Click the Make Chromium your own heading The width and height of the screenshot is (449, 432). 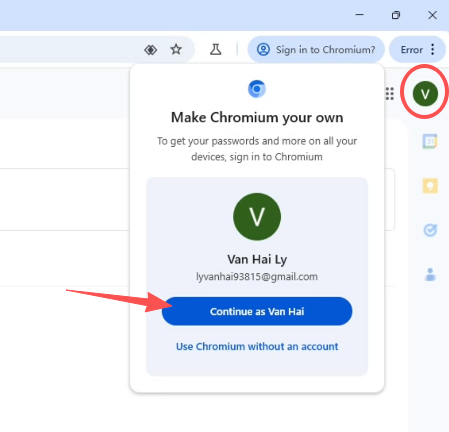point(257,118)
